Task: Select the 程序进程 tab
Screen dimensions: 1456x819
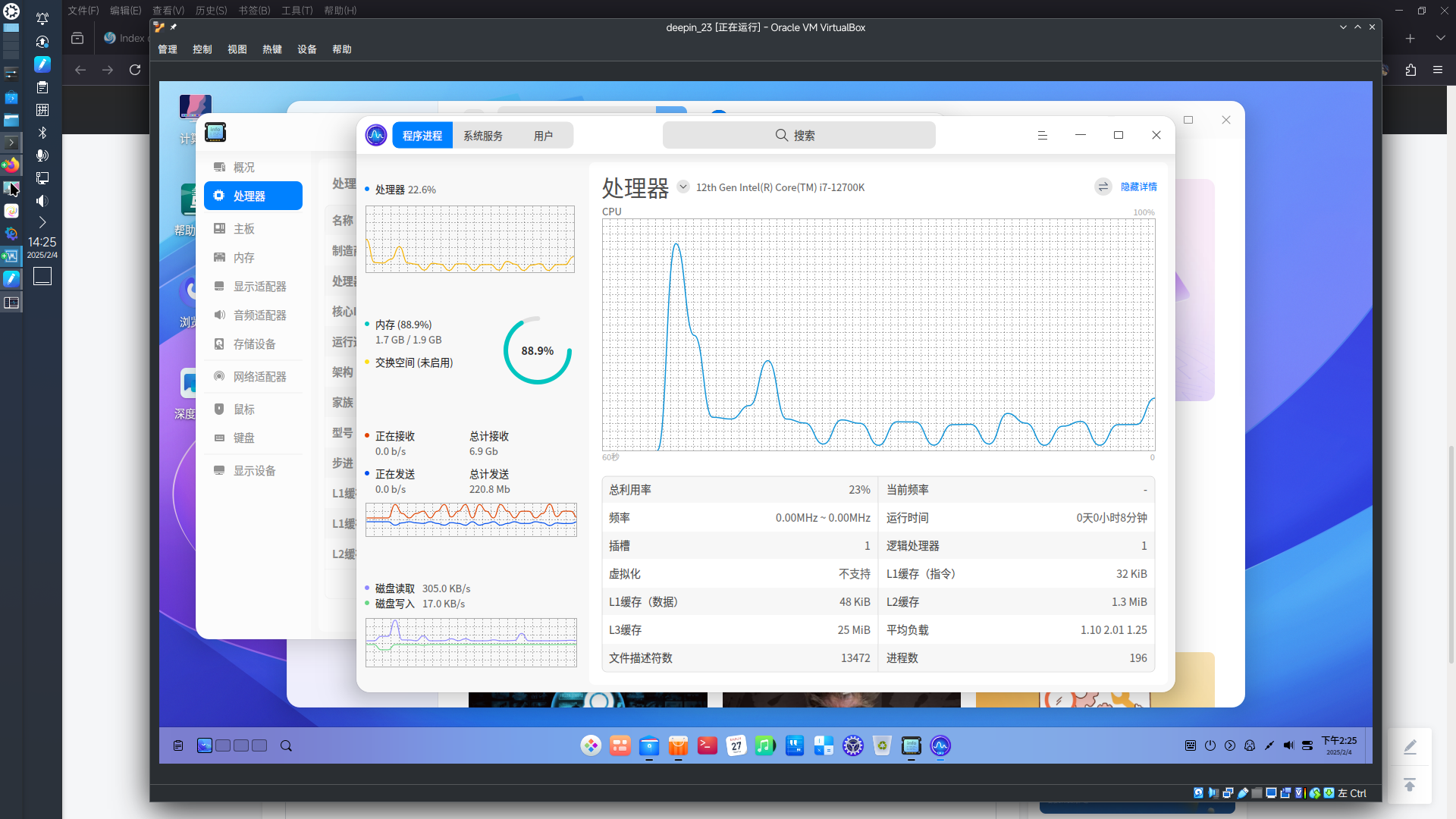Action: click(422, 136)
